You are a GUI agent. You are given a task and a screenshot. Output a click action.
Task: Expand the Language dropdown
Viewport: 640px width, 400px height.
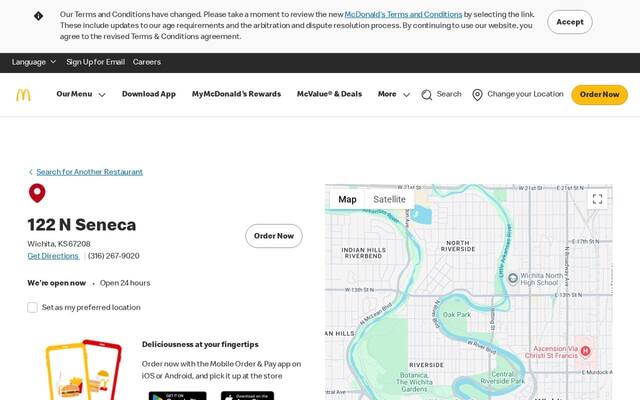tap(34, 62)
